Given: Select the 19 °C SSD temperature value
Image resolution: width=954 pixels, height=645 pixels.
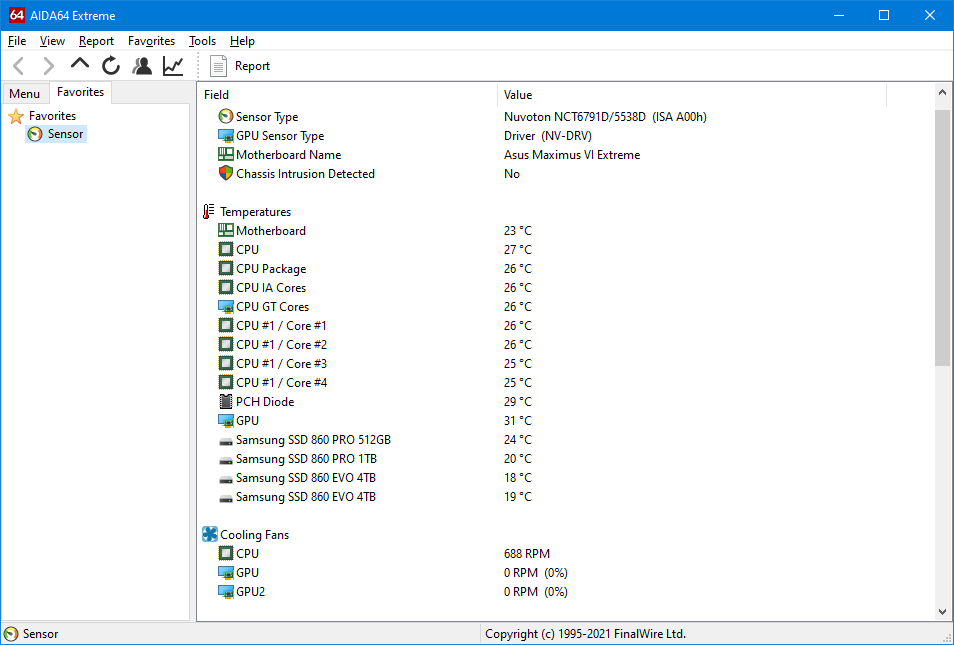Looking at the screenshot, I should coord(518,497).
